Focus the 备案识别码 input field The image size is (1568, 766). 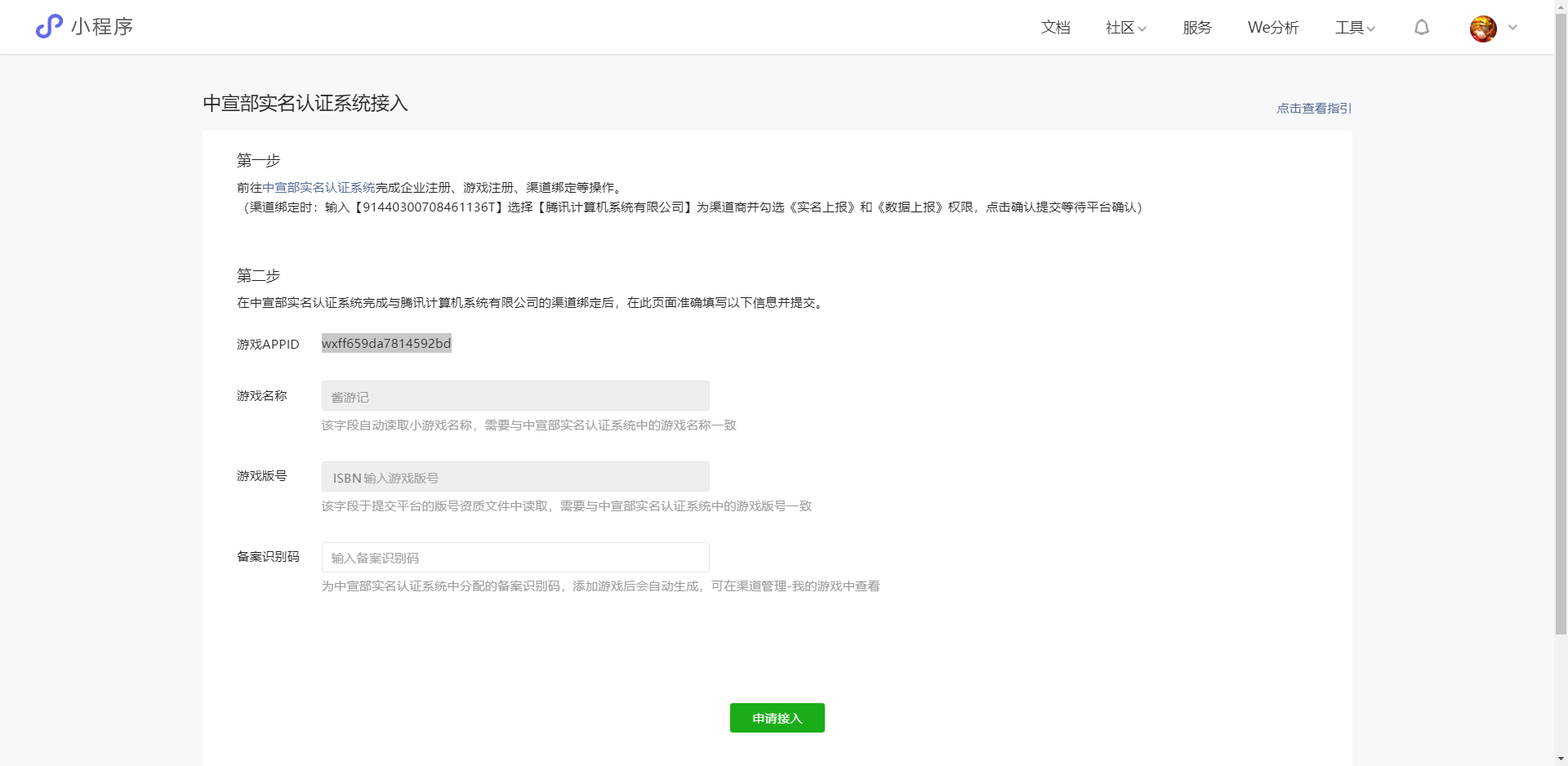pos(515,558)
